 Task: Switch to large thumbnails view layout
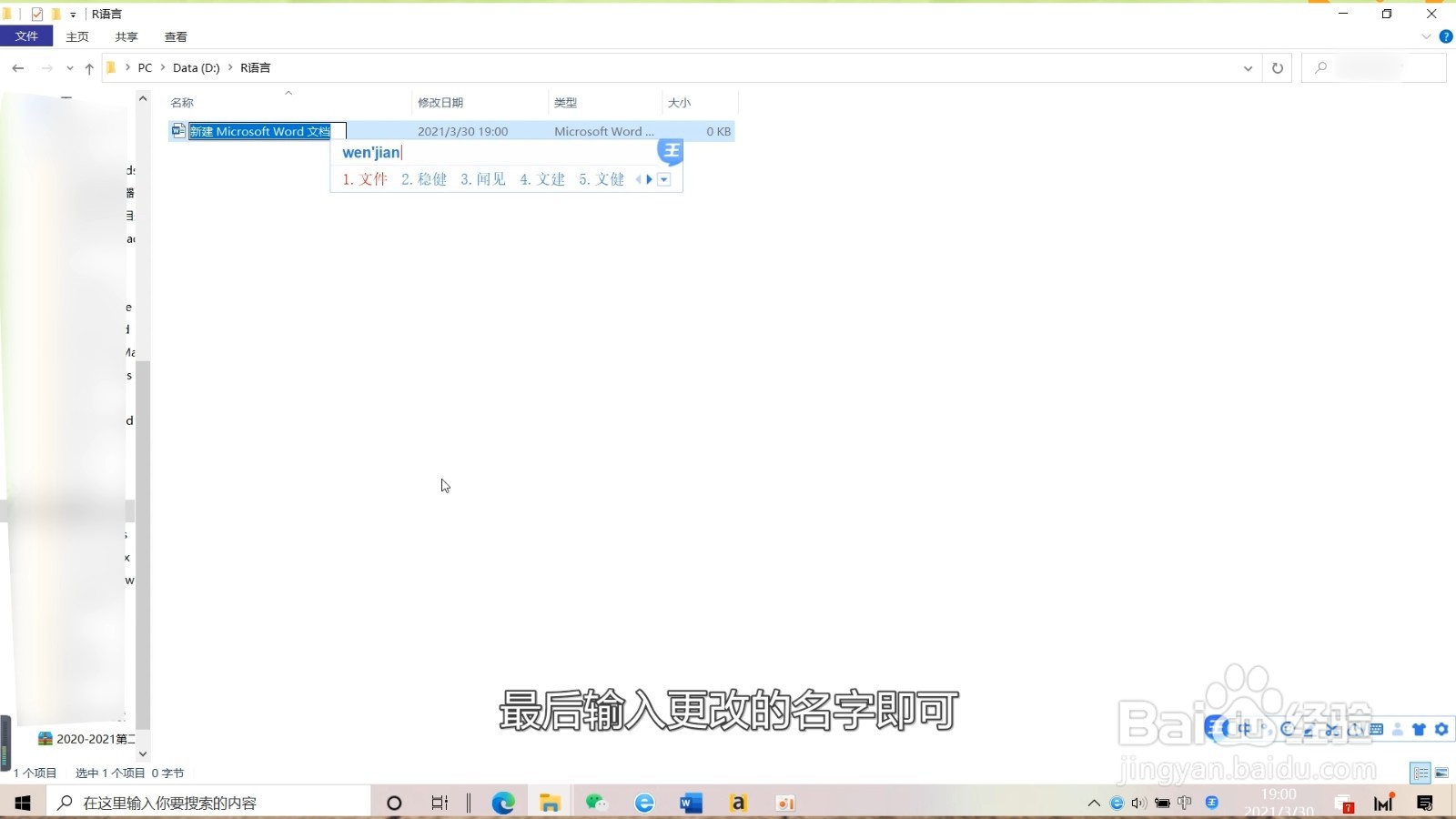(1441, 773)
